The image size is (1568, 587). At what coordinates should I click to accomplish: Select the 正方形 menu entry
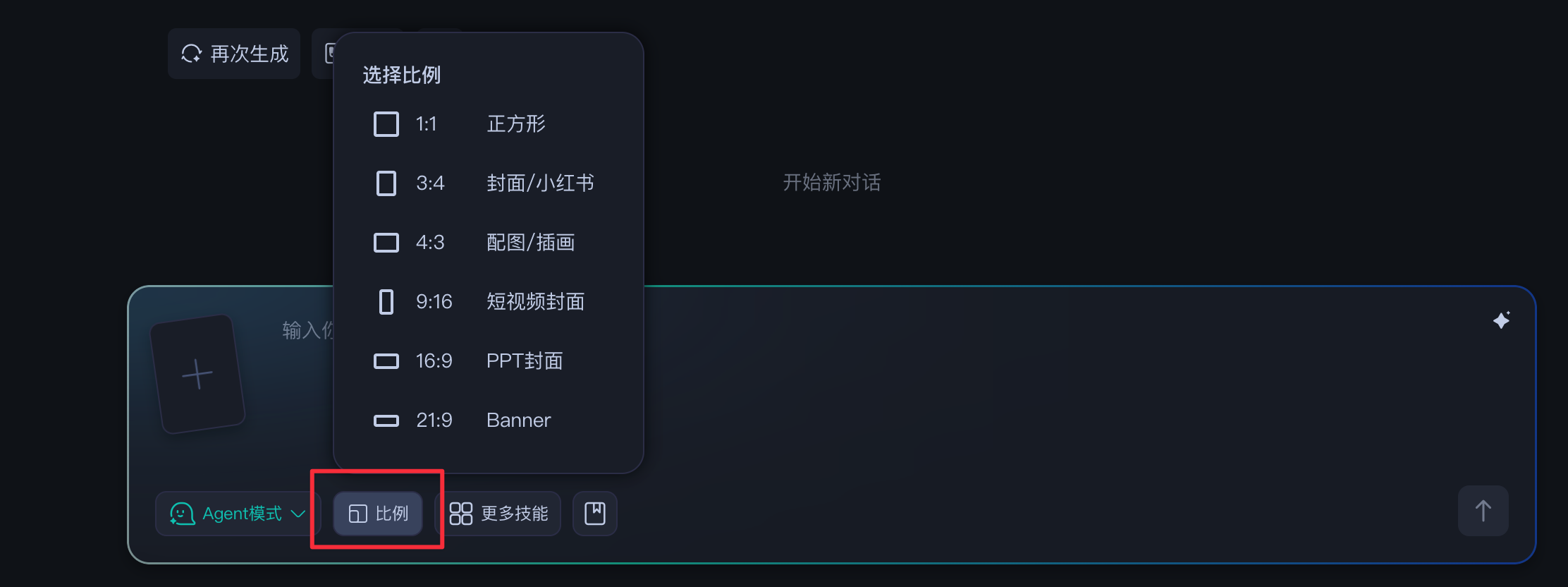[516, 124]
